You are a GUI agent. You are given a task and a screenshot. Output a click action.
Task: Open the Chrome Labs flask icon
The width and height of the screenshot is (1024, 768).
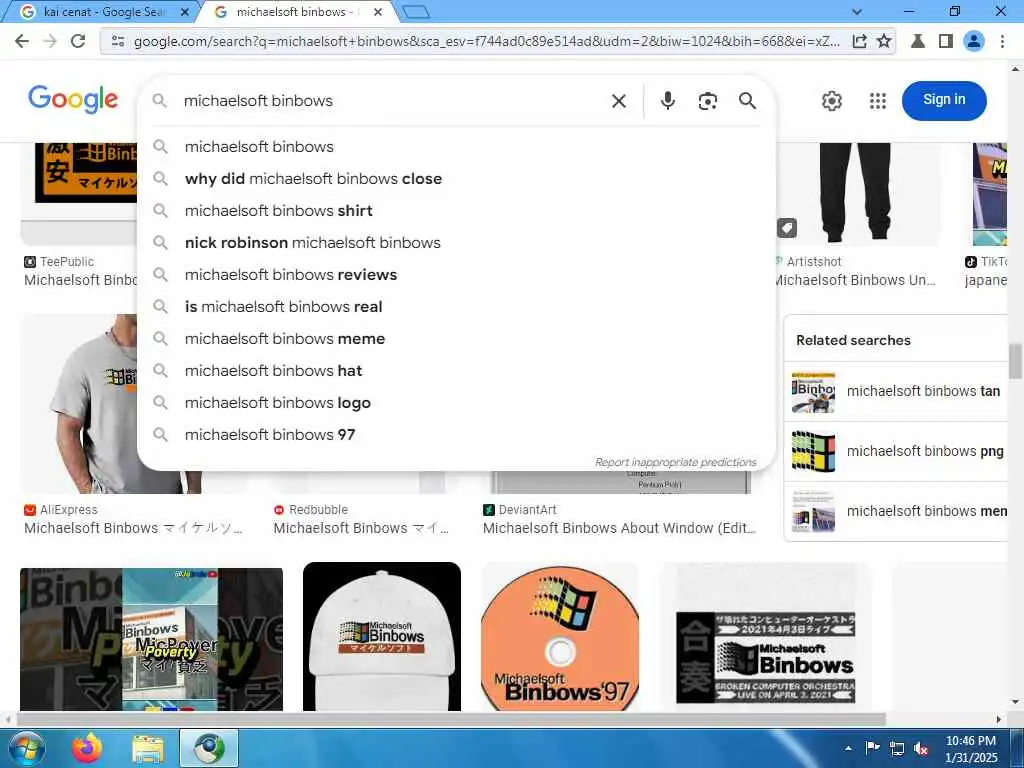pyautogui.click(x=918, y=41)
